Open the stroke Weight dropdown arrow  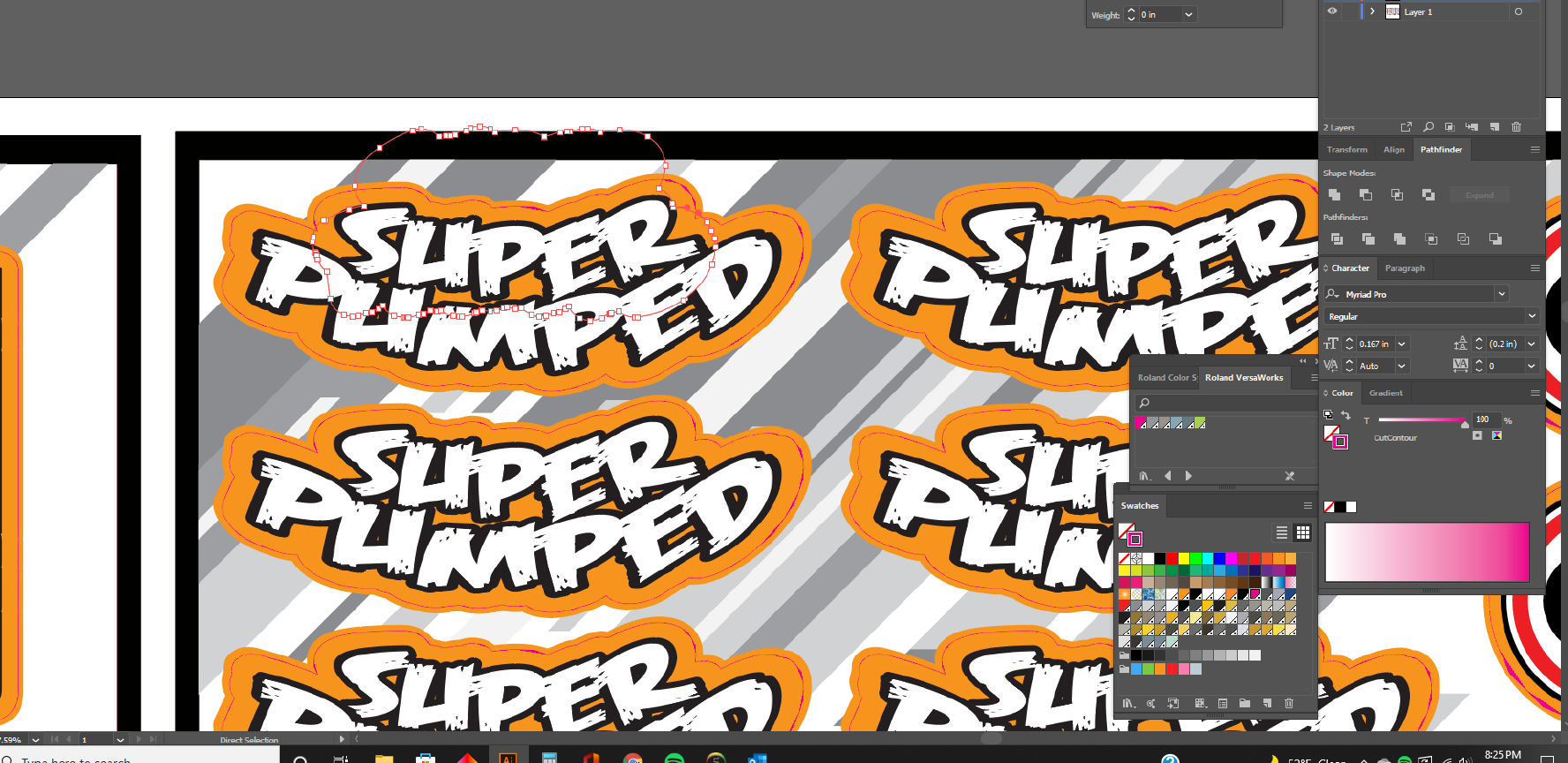tap(1188, 15)
